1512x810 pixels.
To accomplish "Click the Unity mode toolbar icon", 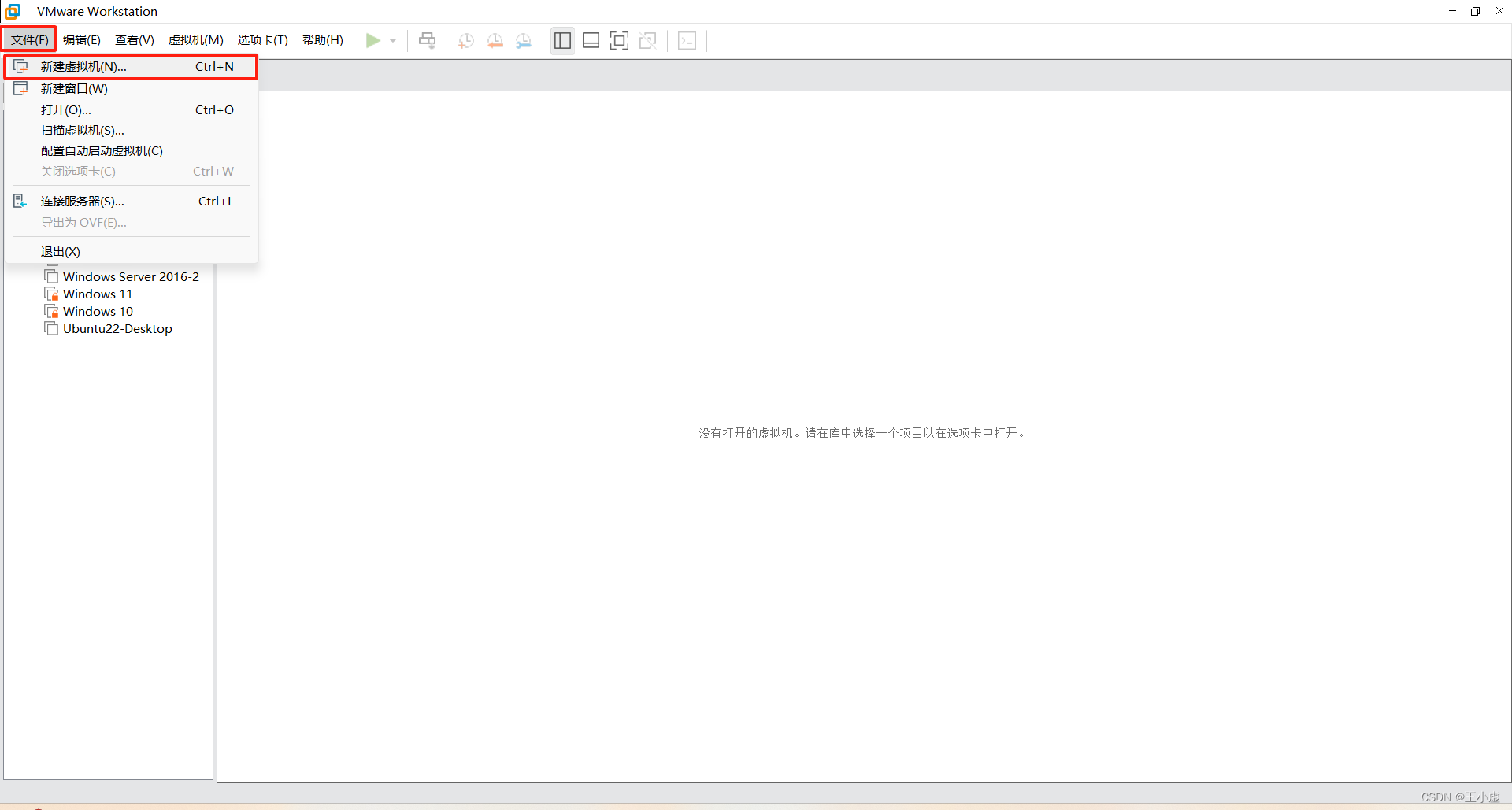I will (x=648, y=40).
